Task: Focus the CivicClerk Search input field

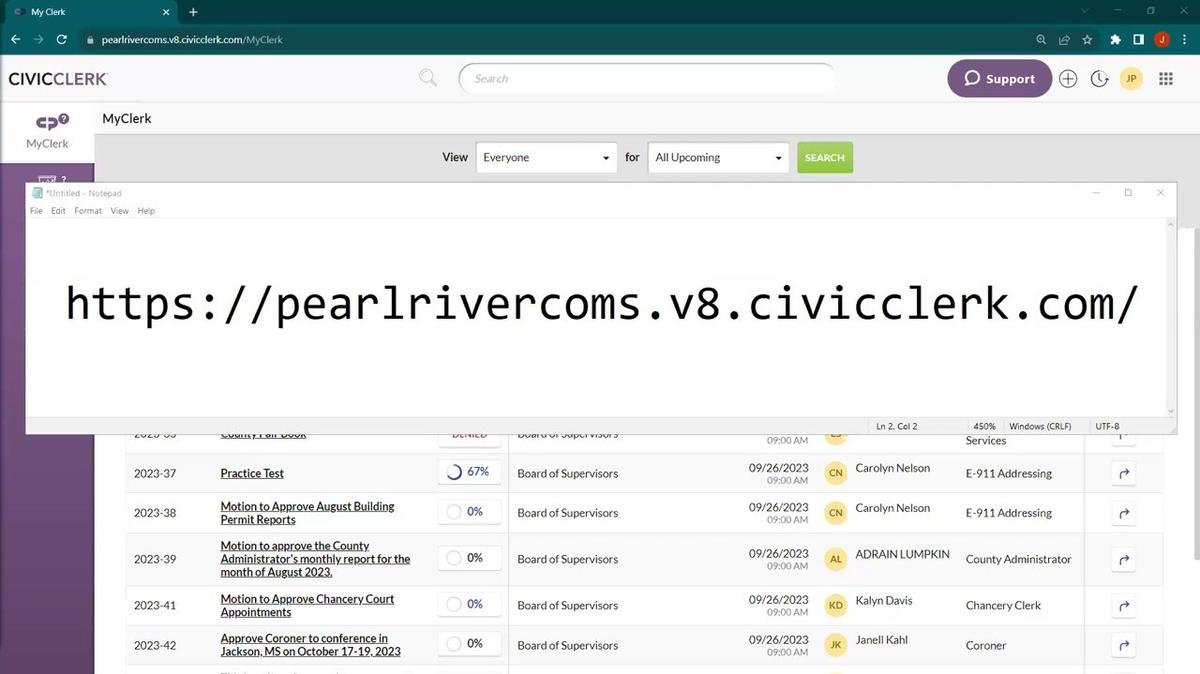Action: click(646, 79)
